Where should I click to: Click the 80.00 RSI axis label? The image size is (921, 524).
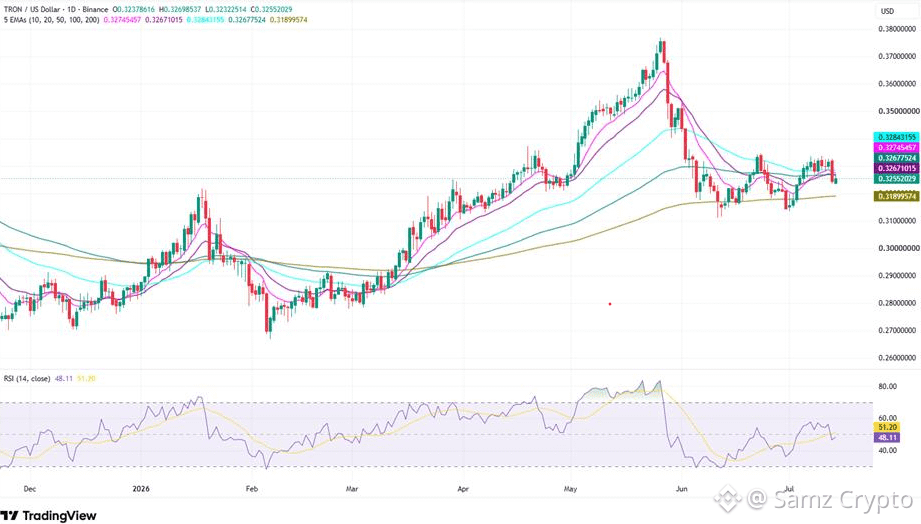click(x=888, y=386)
